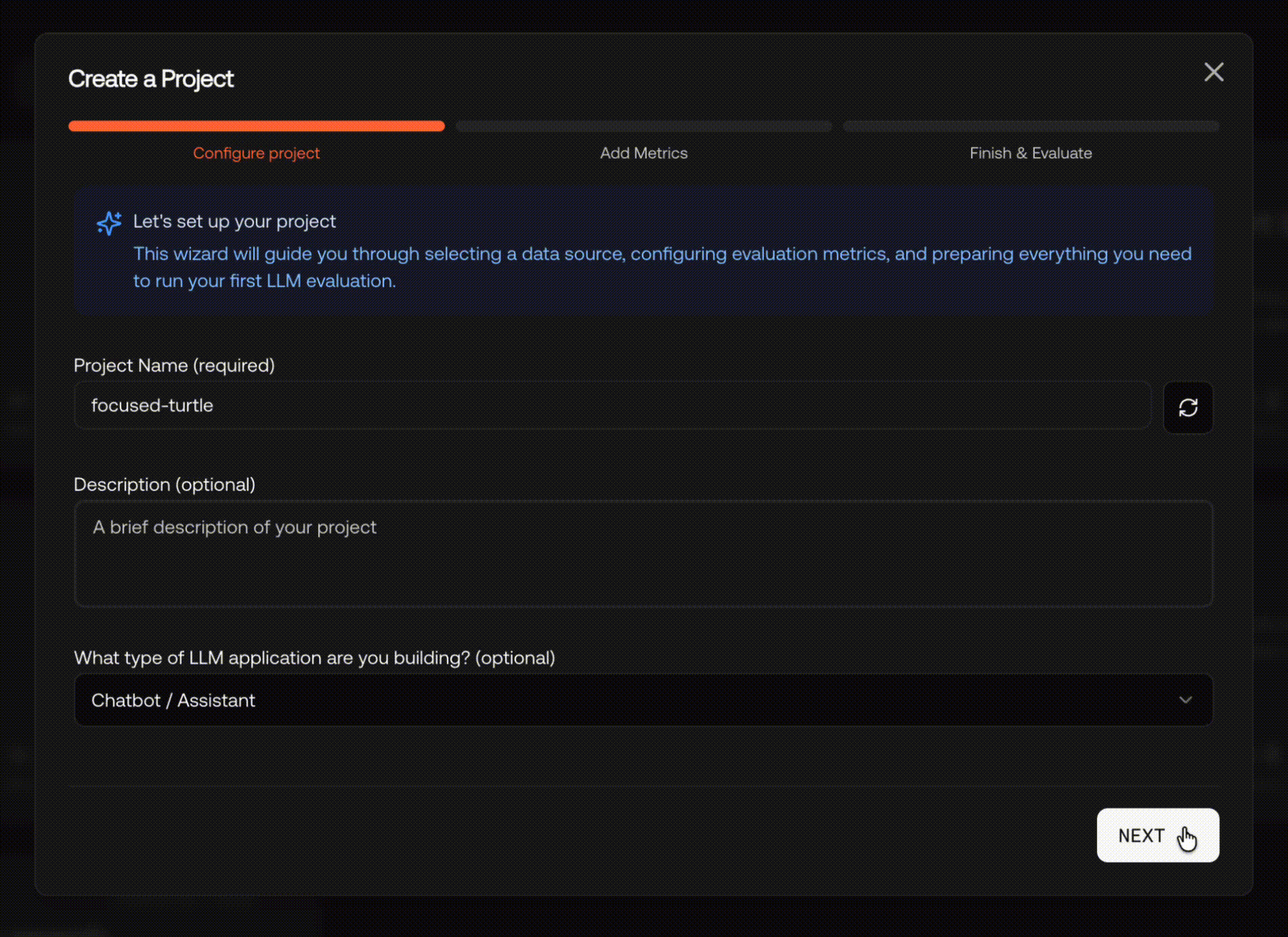Open the LLM application type dropdown
The width and height of the screenshot is (1288, 937).
tap(643, 700)
